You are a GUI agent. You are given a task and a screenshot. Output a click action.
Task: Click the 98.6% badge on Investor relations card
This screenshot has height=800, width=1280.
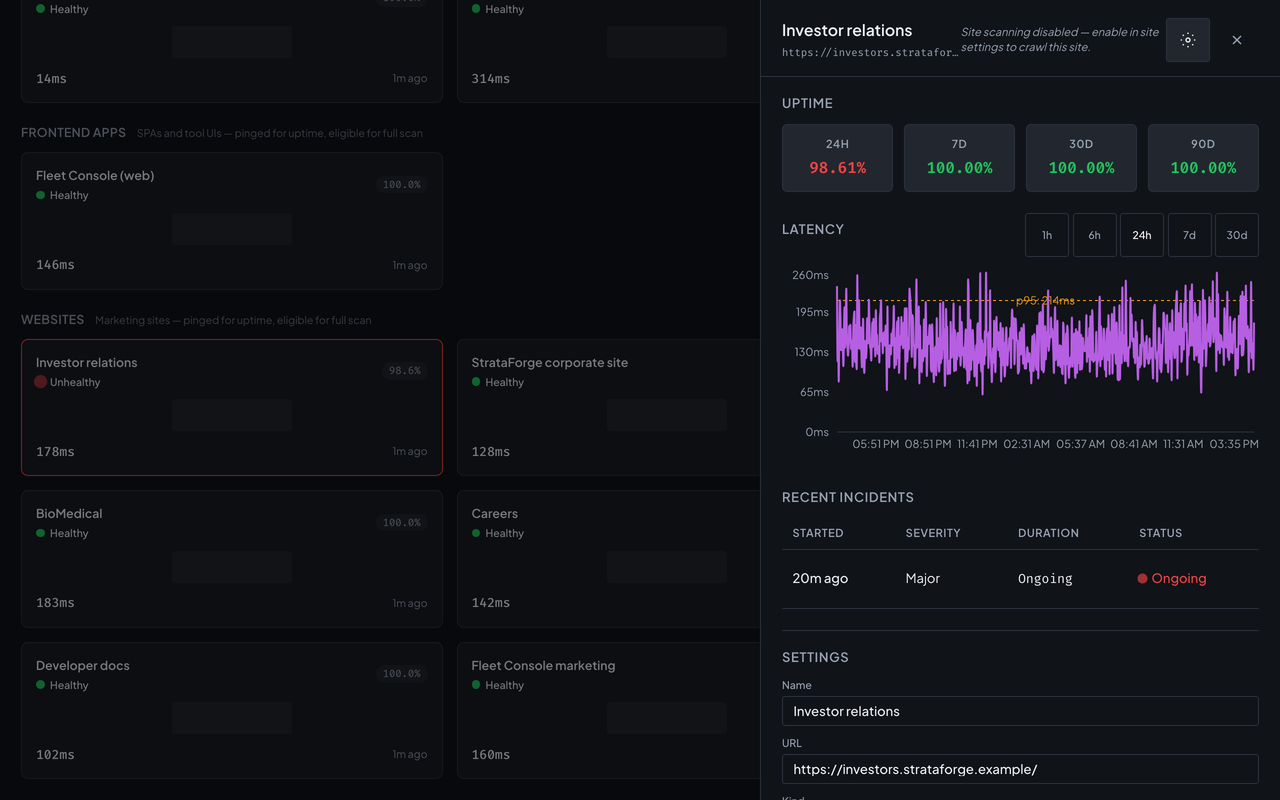[x=404, y=371]
